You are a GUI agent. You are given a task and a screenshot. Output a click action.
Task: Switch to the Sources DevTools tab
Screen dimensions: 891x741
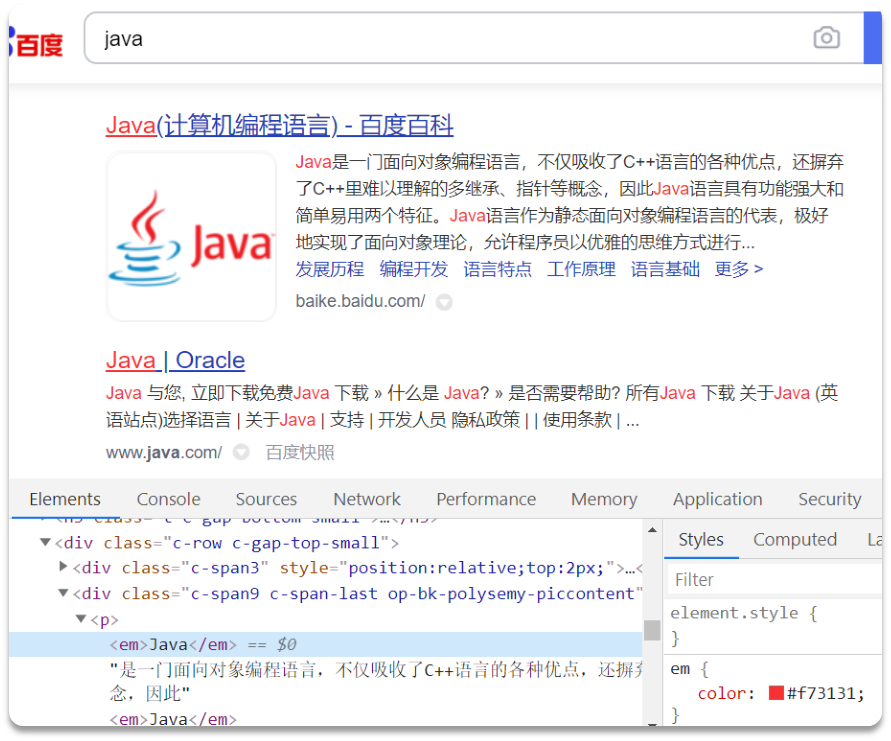coord(266,499)
